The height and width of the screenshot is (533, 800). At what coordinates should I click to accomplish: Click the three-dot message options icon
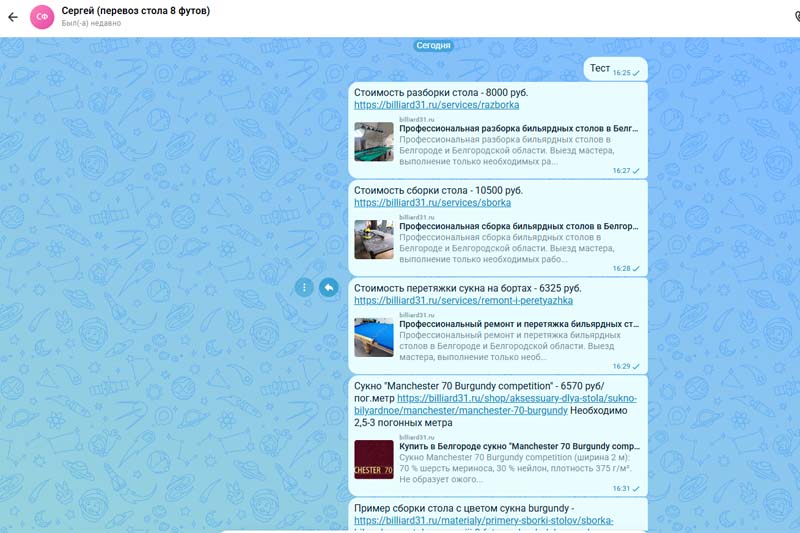304,288
